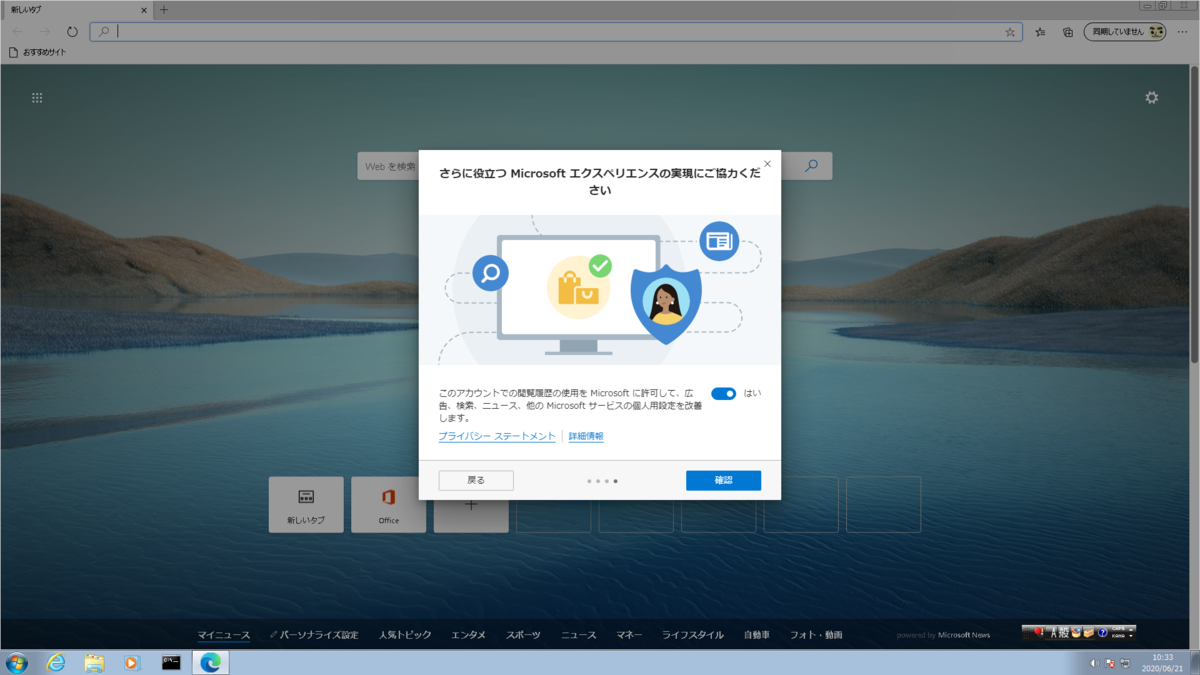Open the プライバシー ステートメント link
The height and width of the screenshot is (675, 1200).
coord(497,437)
